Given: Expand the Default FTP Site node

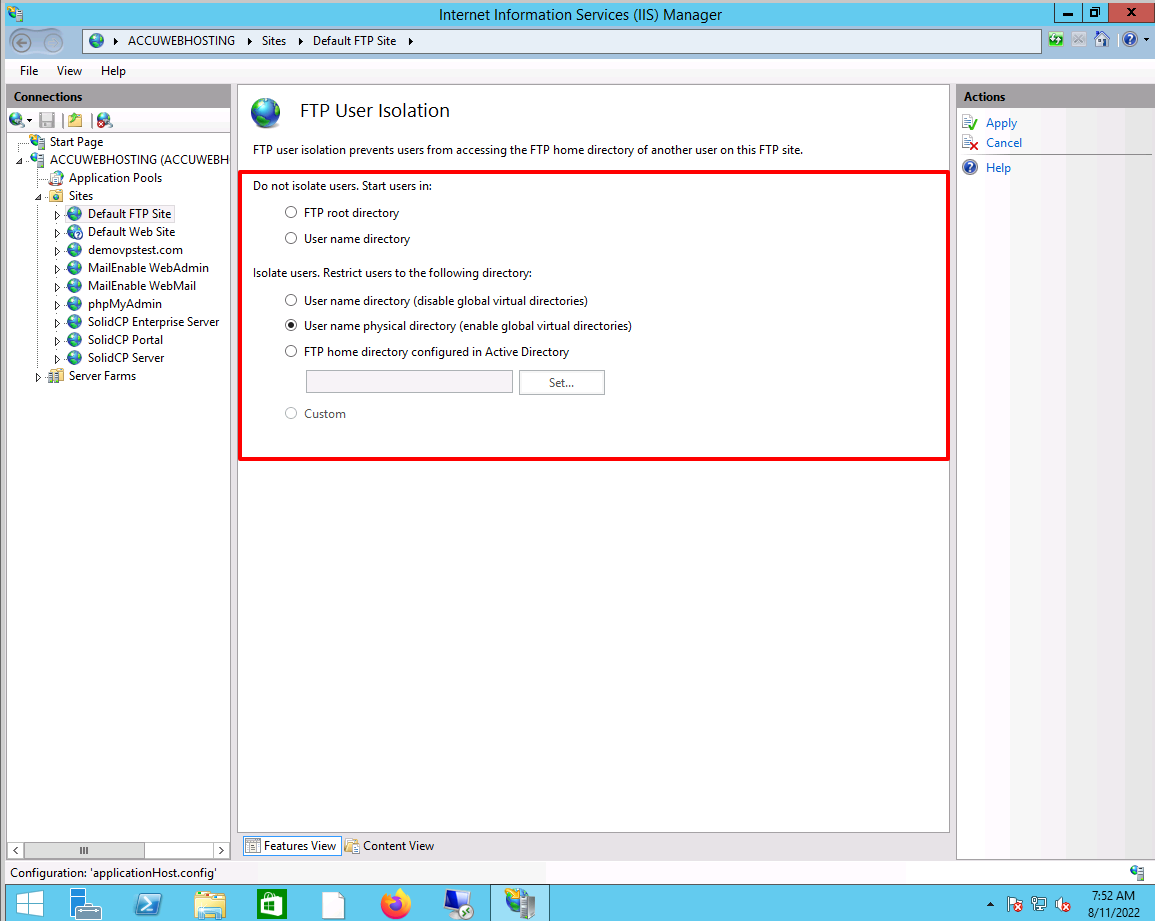Looking at the screenshot, I should click(57, 214).
